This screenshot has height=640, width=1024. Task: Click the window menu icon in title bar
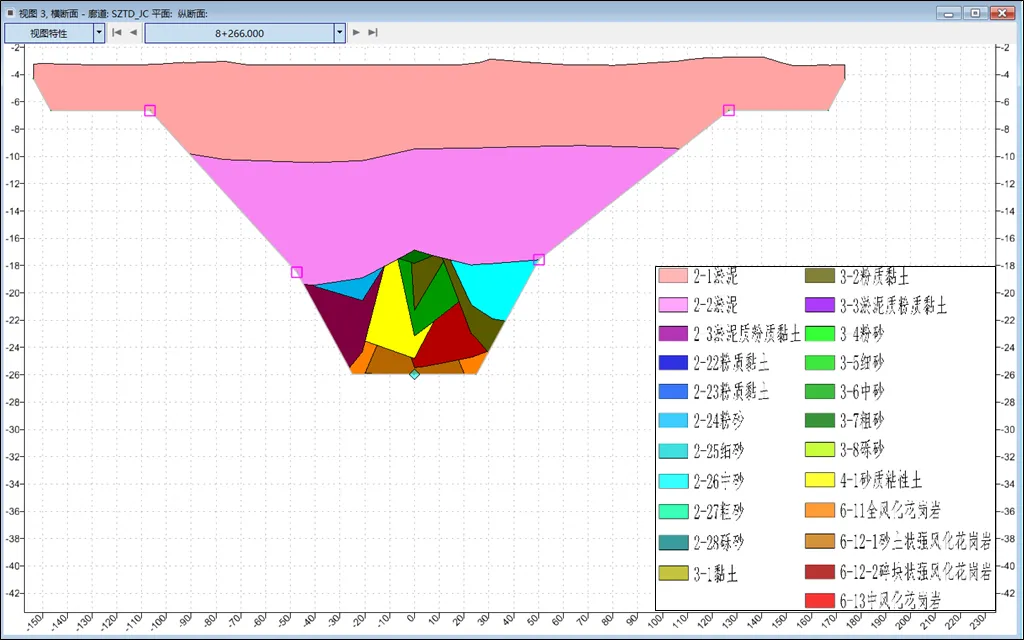(x=9, y=13)
